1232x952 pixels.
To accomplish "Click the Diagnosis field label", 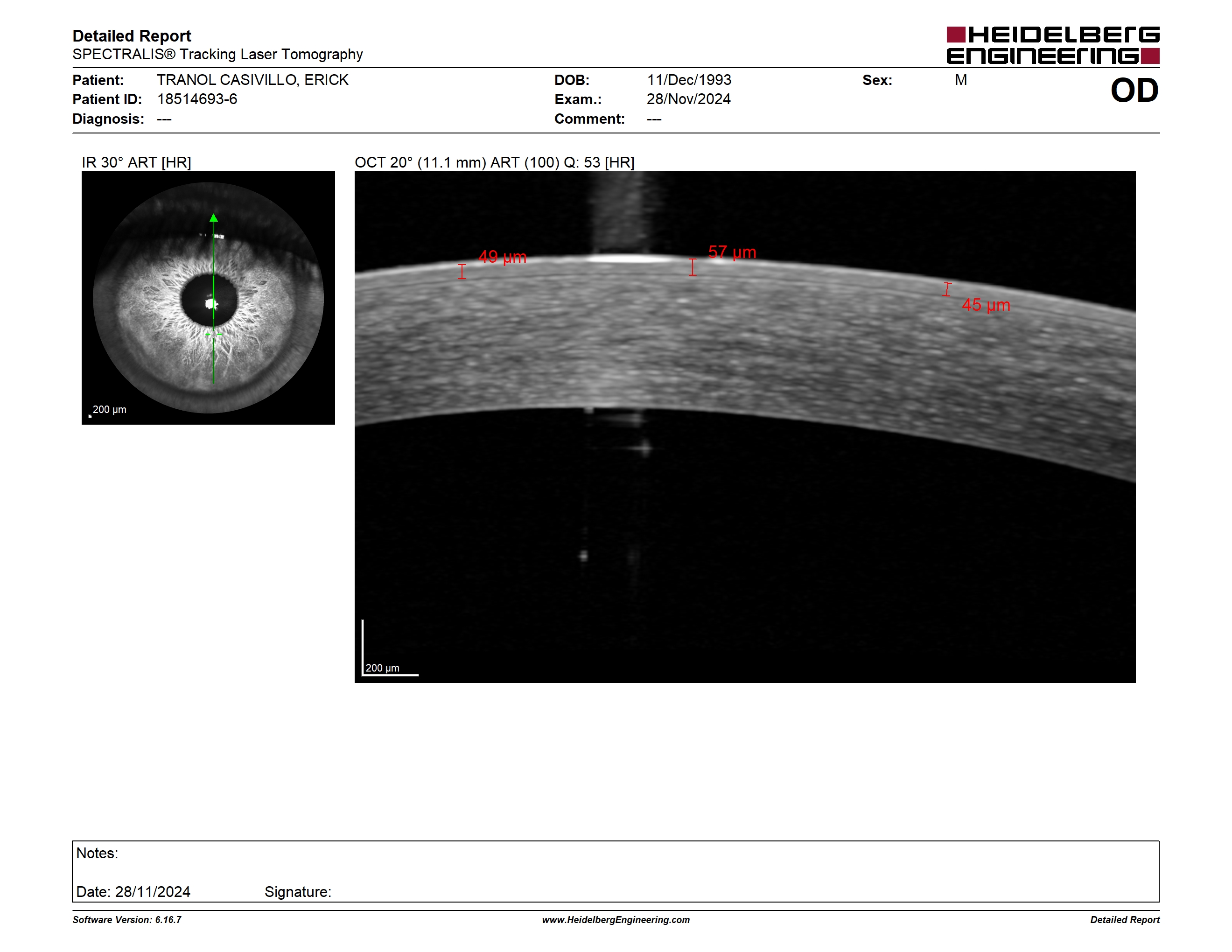I will (108, 119).
